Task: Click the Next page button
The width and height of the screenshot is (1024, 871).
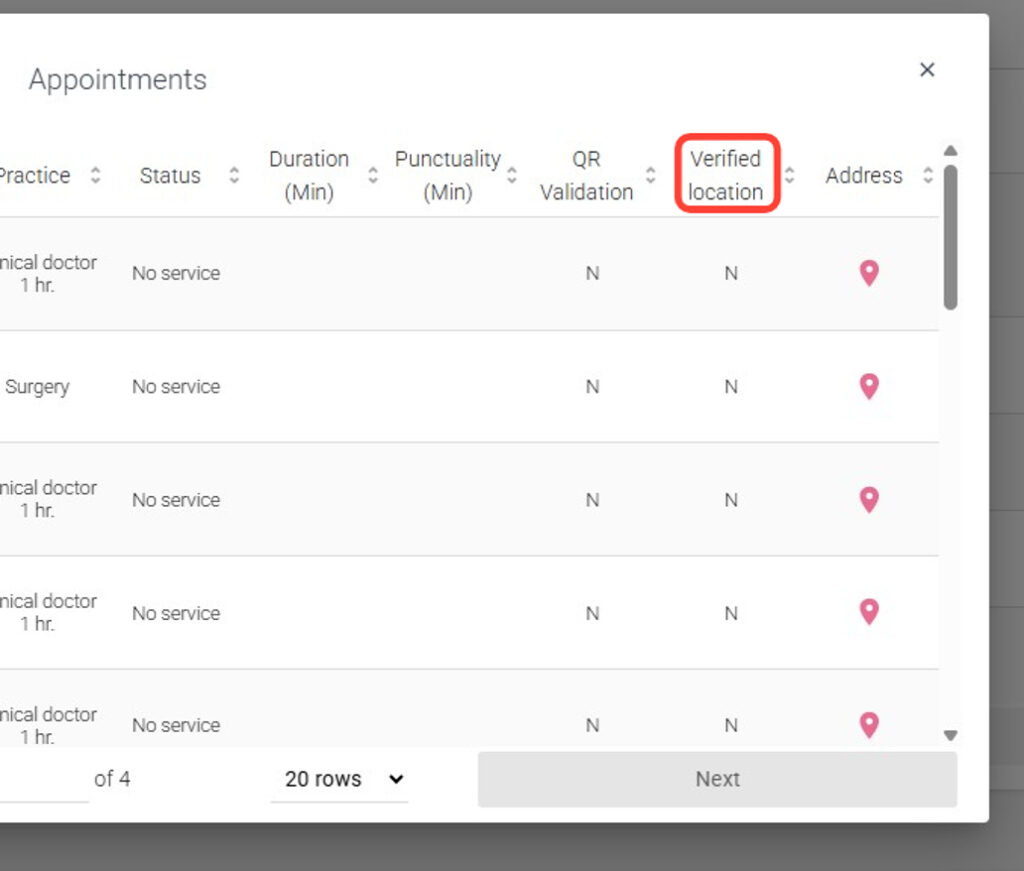Action: tap(717, 779)
